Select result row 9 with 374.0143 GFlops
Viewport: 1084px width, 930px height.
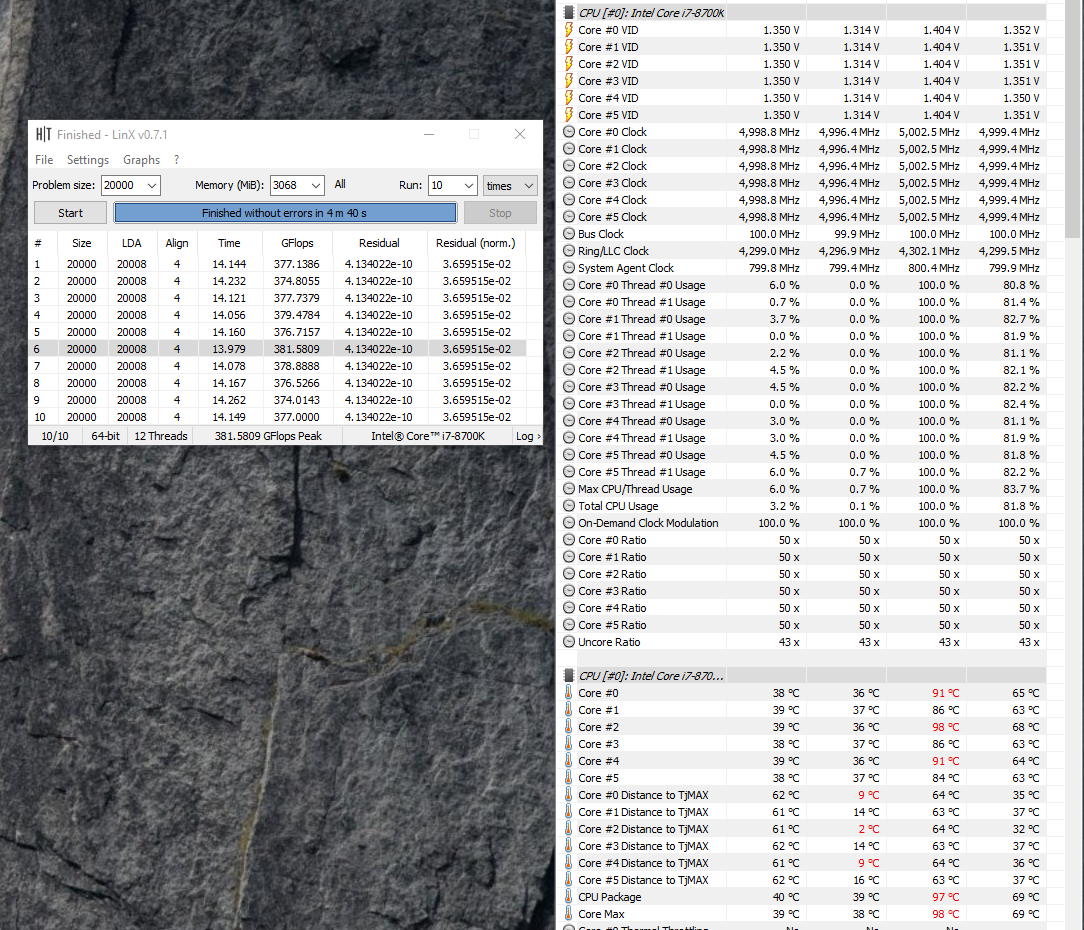(x=277, y=400)
